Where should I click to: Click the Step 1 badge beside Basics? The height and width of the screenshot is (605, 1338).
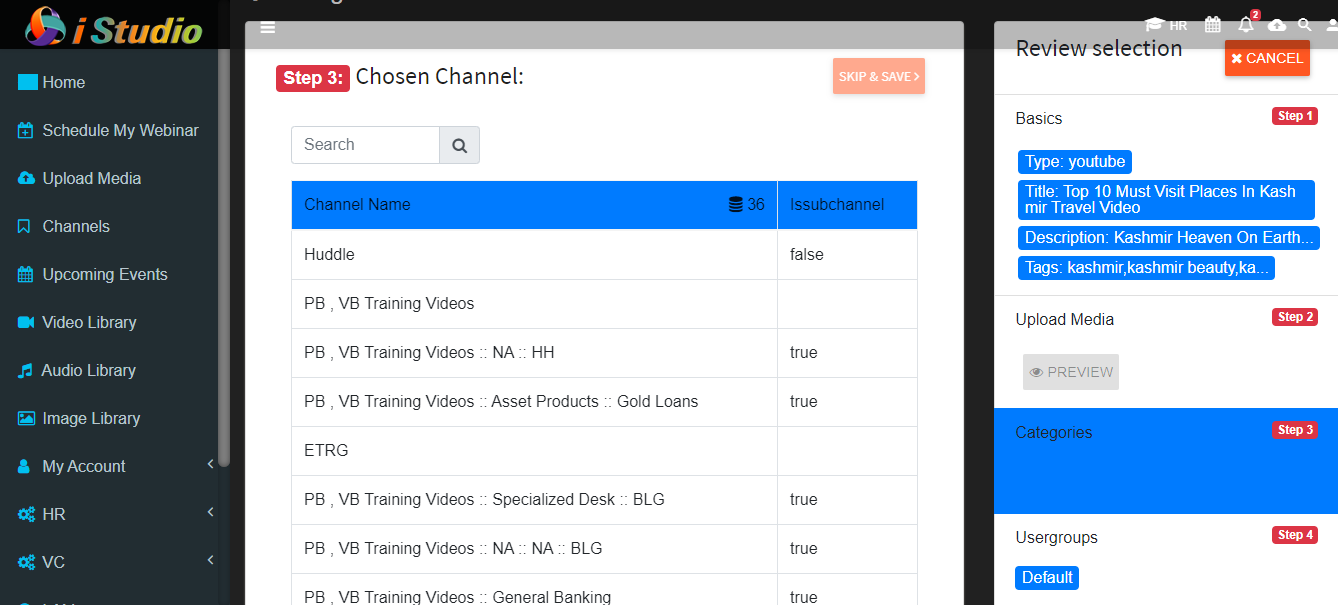pyautogui.click(x=1295, y=116)
